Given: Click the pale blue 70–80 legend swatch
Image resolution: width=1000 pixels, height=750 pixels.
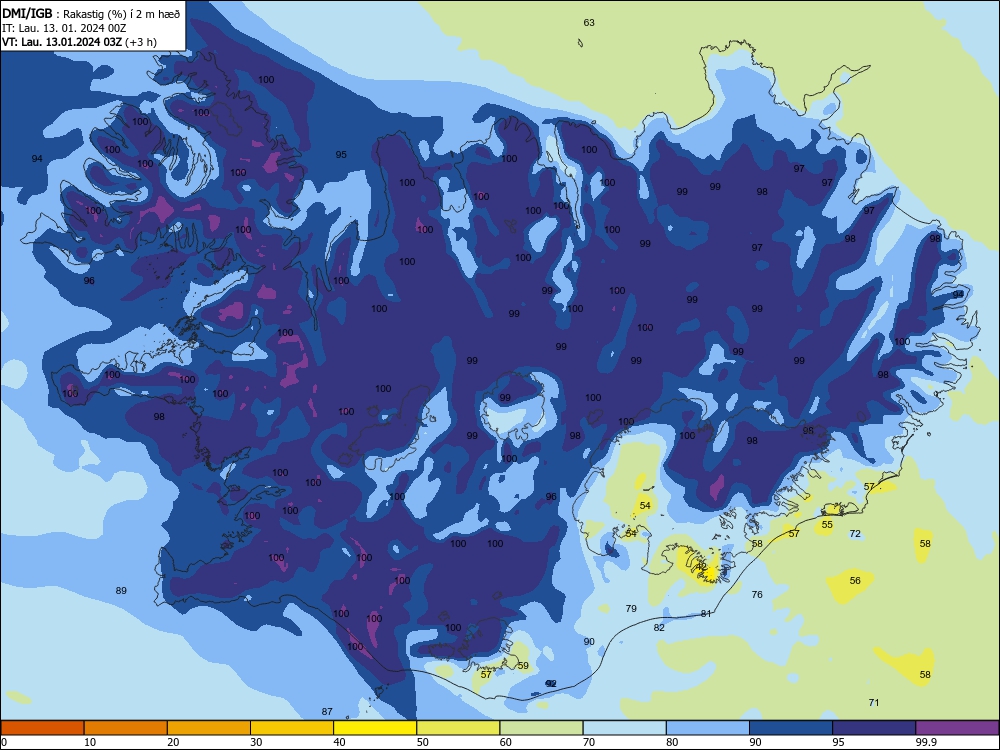Looking at the screenshot, I should pos(624,728).
